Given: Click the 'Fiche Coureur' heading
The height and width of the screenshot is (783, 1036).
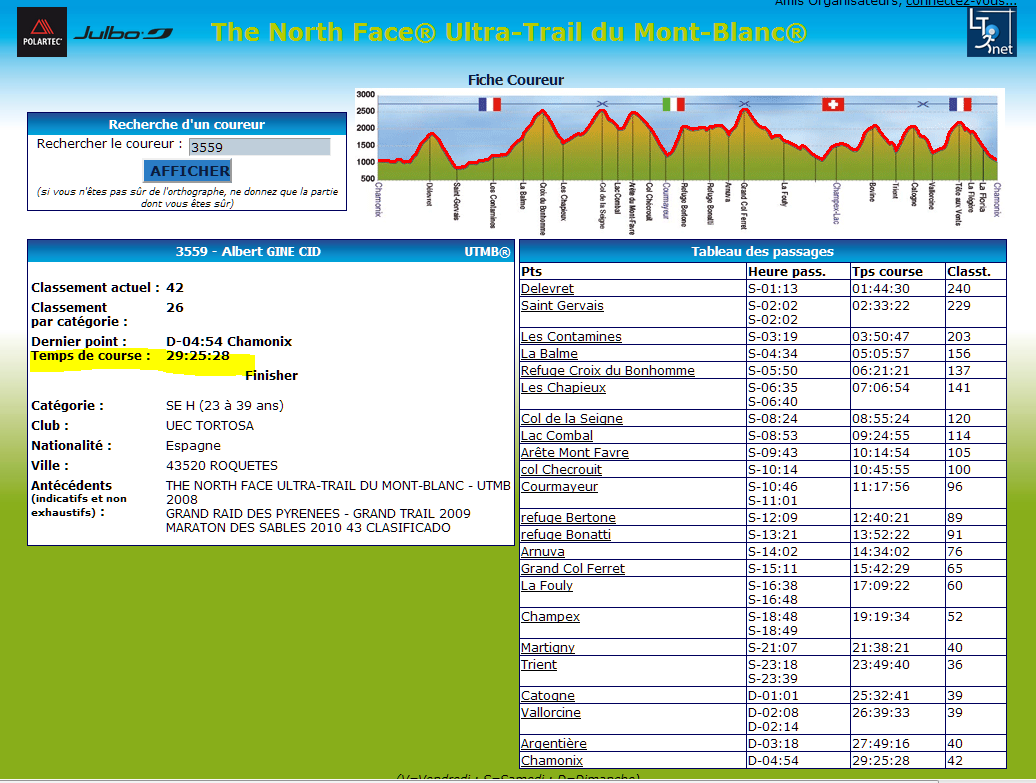Looking at the screenshot, I should pos(516,80).
